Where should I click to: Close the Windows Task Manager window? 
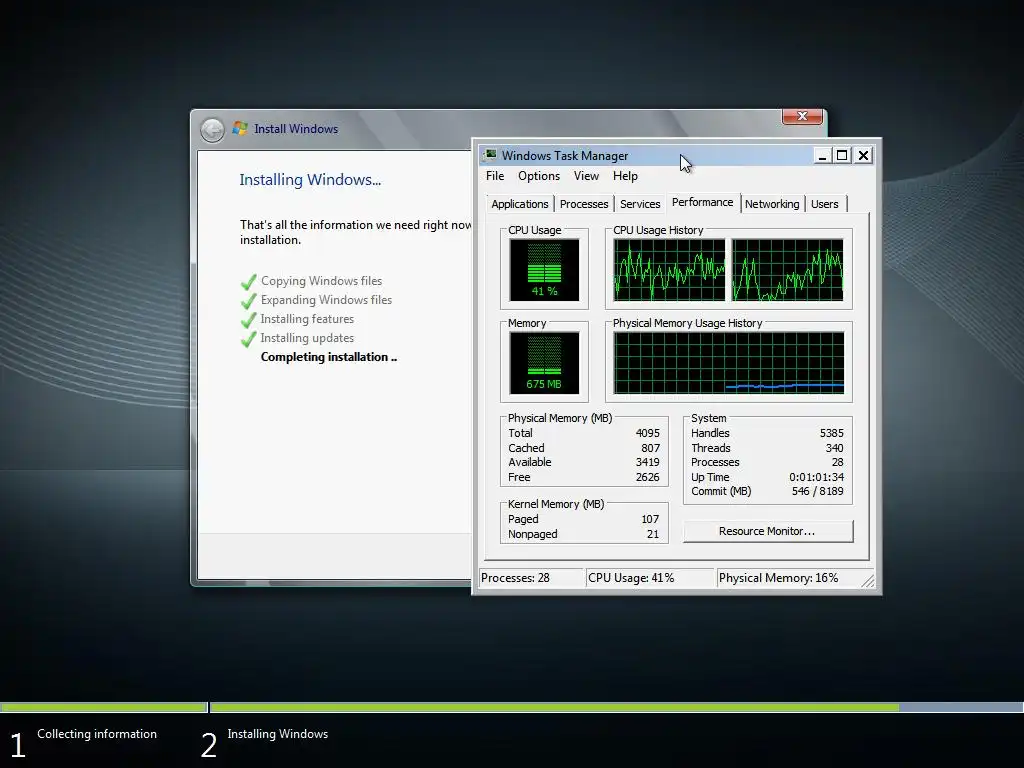point(863,155)
